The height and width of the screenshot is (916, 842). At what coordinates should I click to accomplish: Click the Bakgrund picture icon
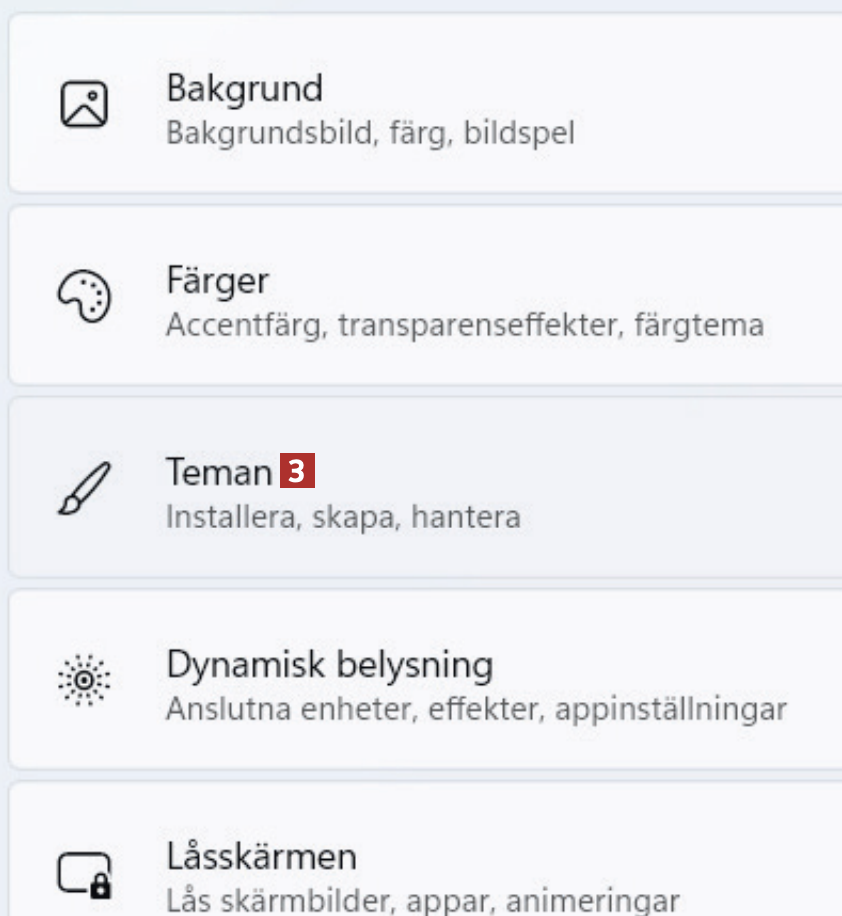pyautogui.click(x=84, y=104)
